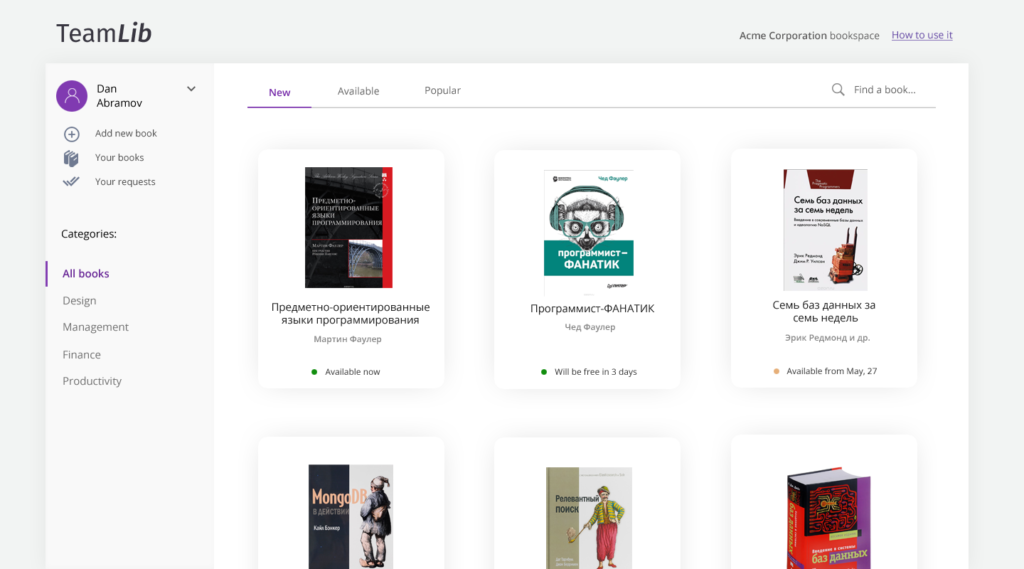The image size is (1024, 569).
Task: Click the Will be free in 3 days status
Action: tap(588, 372)
